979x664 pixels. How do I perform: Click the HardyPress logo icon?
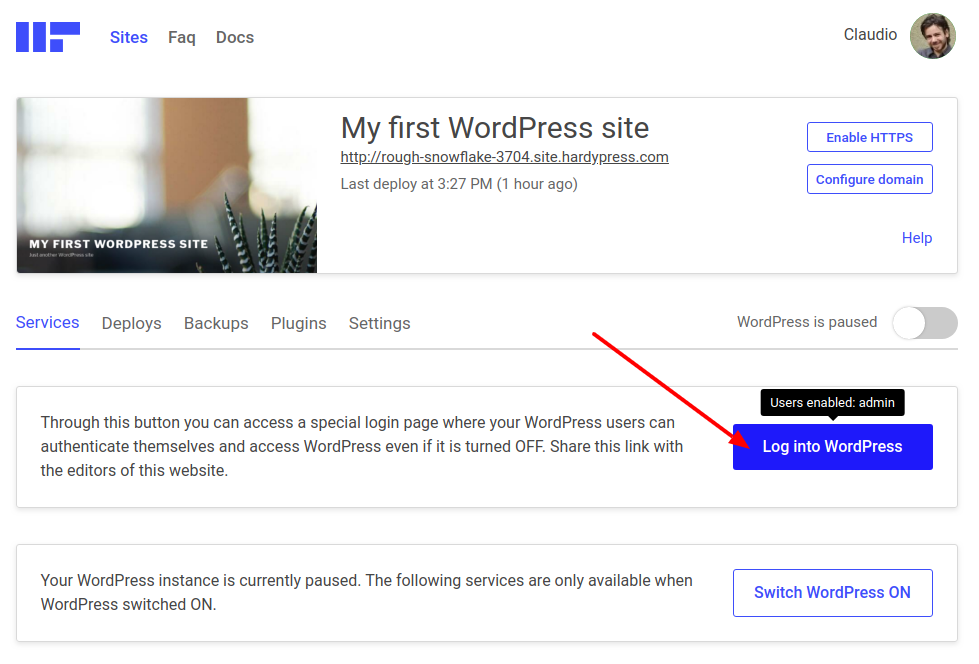(47, 37)
